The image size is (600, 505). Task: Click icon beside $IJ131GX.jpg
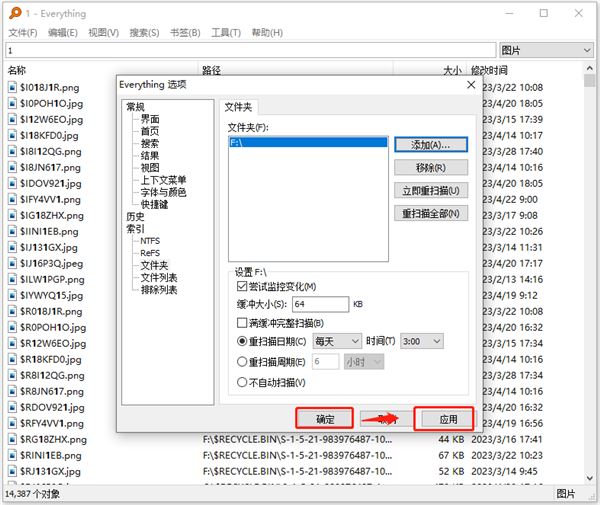click(13, 248)
